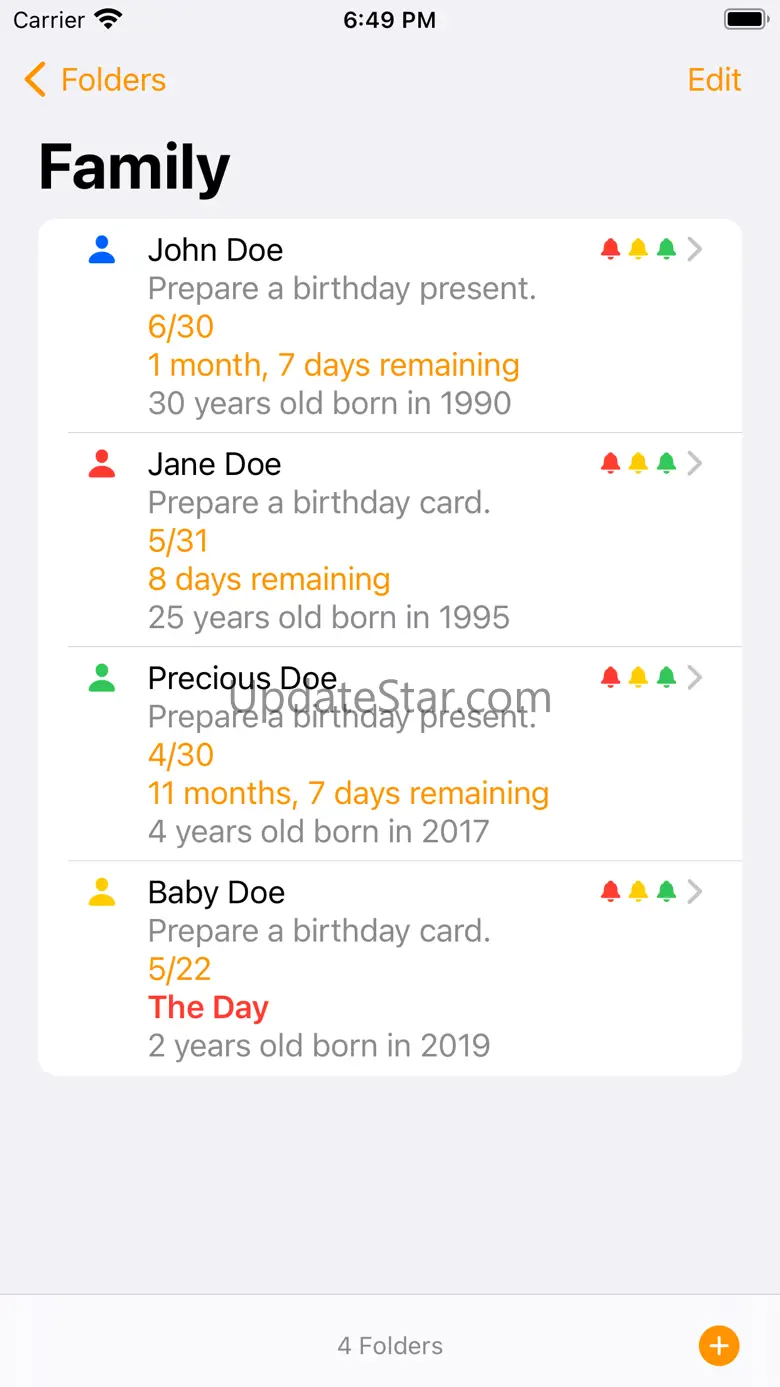Image resolution: width=780 pixels, height=1387 pixels.
Task: Go back to Folders
Action: (95, 80)
